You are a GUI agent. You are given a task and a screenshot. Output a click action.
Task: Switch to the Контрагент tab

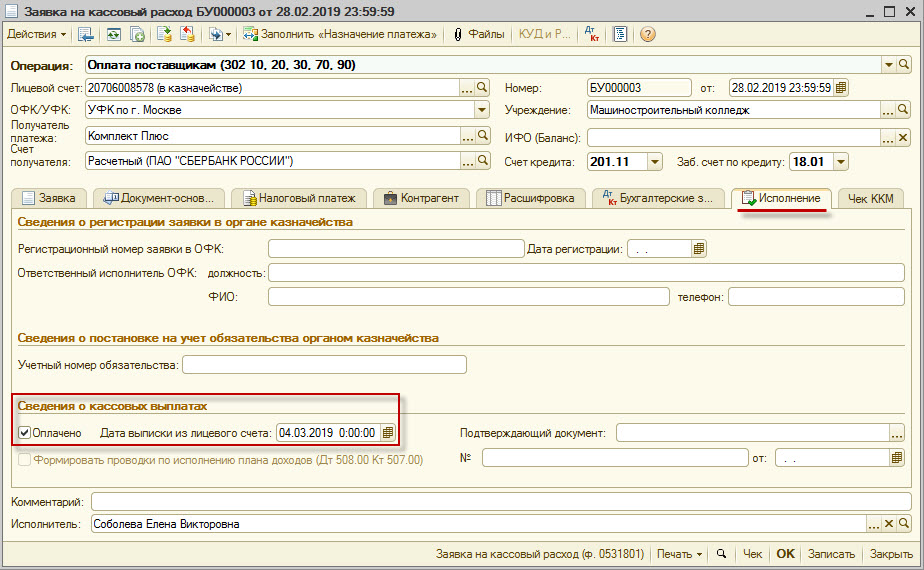click(x=421, y=199)
